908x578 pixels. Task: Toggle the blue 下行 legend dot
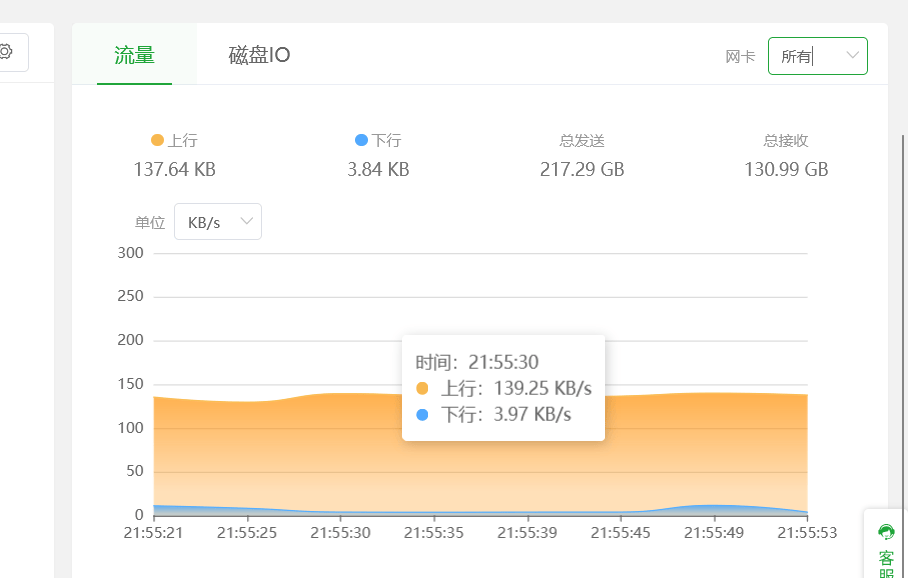point(361,140)
